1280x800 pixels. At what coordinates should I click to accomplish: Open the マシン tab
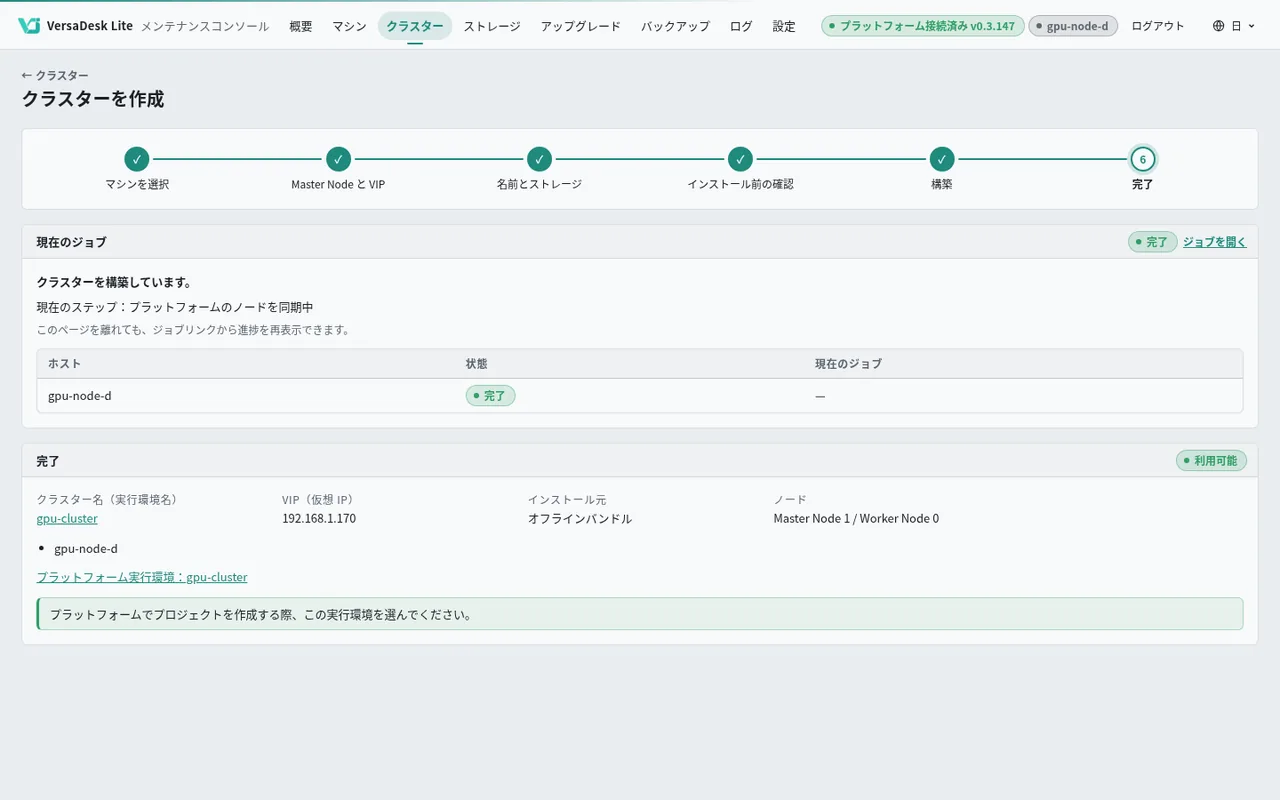point(350,26)
